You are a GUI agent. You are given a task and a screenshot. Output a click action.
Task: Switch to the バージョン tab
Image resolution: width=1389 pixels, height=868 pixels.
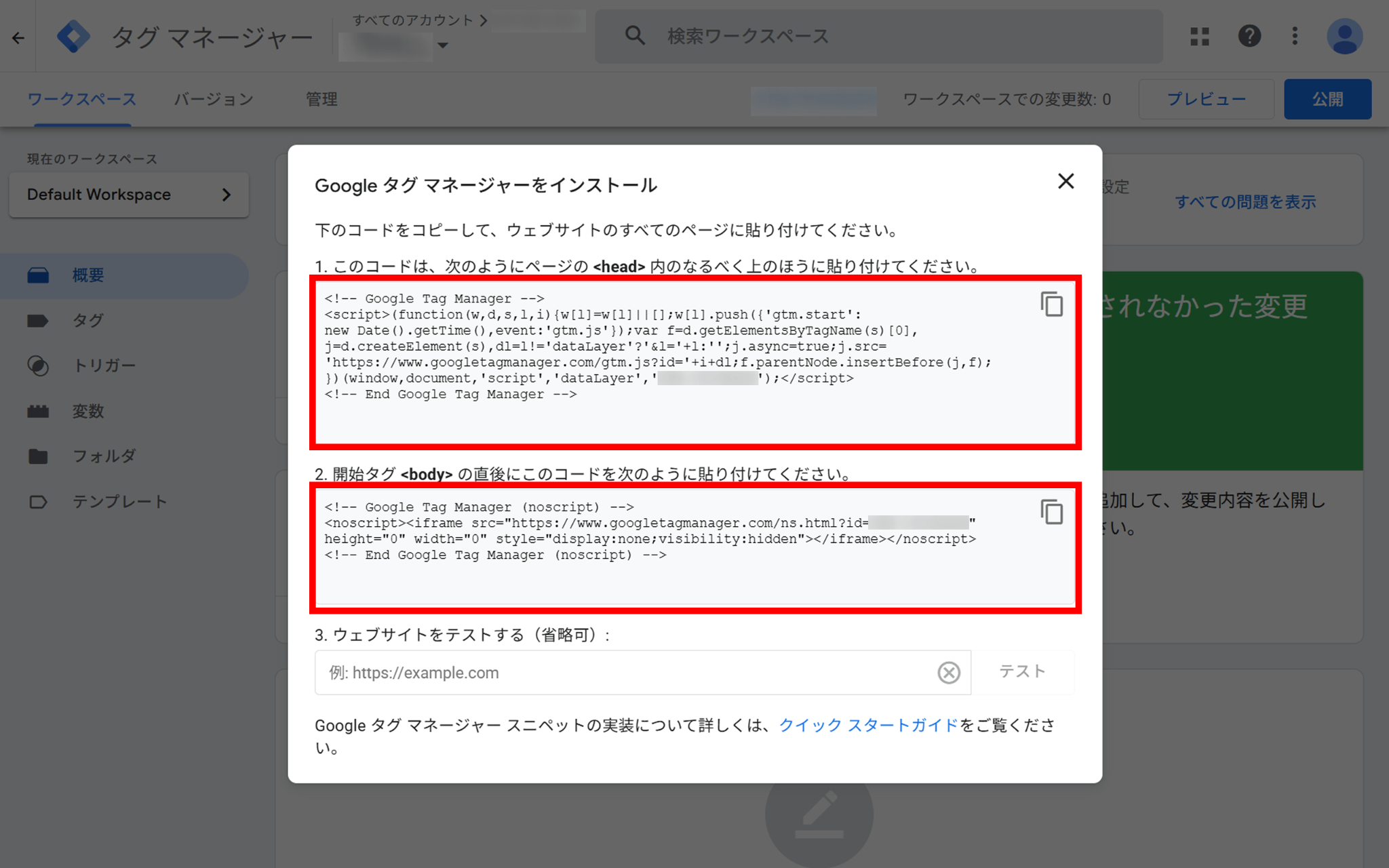click(214, 99)
